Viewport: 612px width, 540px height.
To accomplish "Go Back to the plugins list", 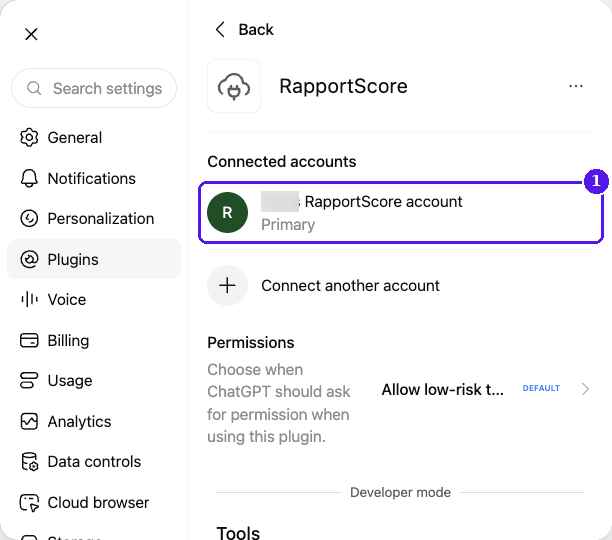I will (x=256, y=30).
